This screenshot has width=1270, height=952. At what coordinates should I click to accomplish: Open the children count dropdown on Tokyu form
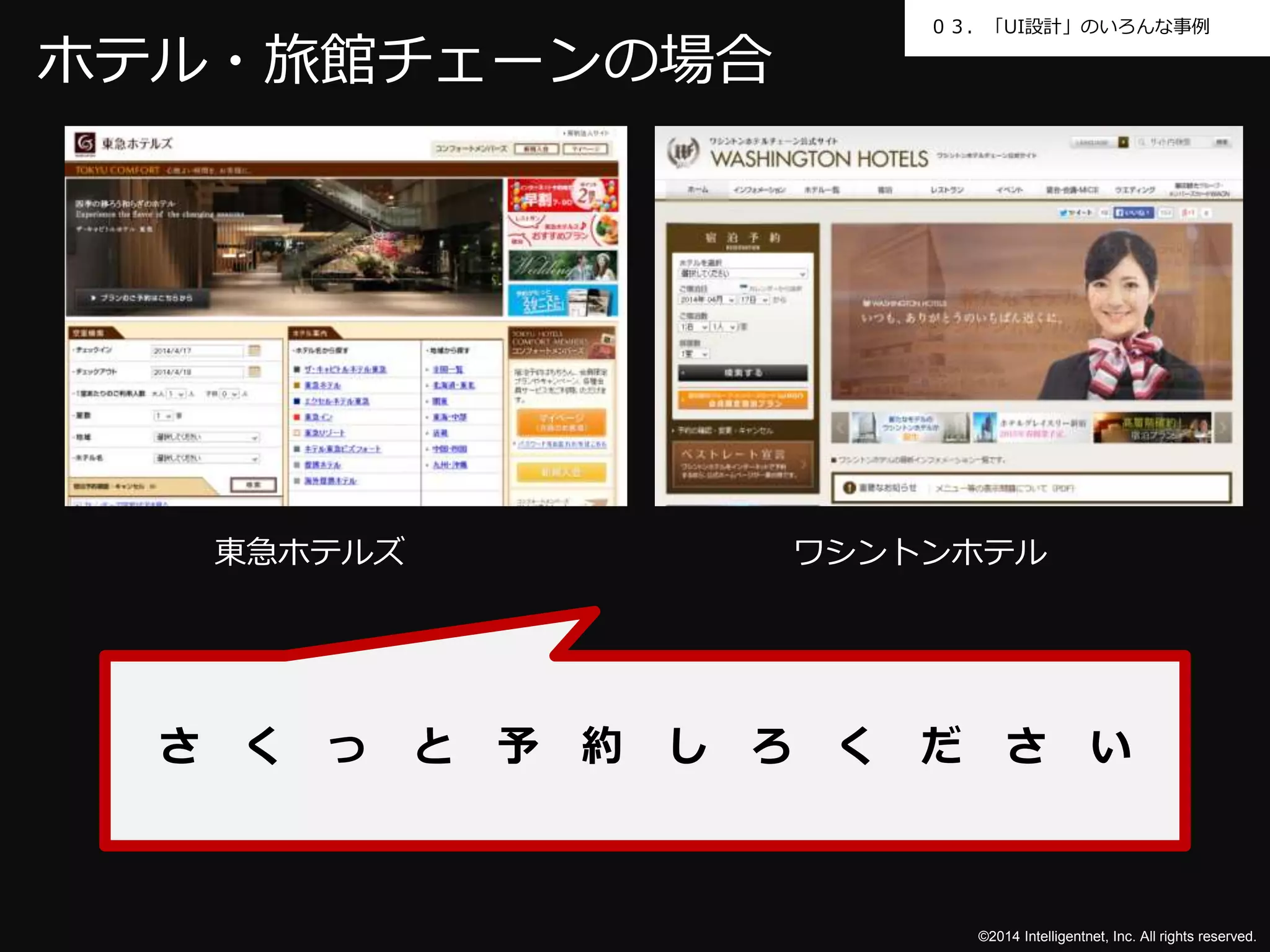click(x=229, y=394)
